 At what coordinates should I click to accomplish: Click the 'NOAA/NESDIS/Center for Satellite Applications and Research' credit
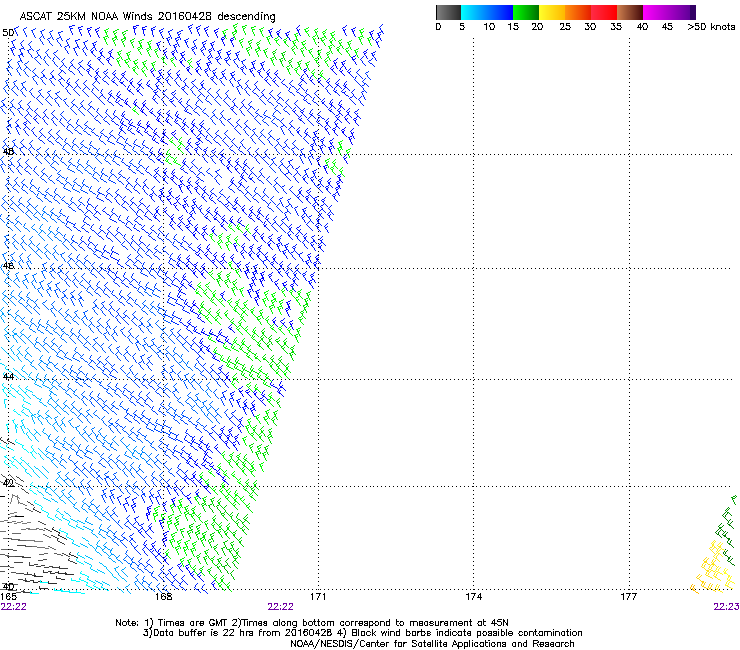coord(432,644)
